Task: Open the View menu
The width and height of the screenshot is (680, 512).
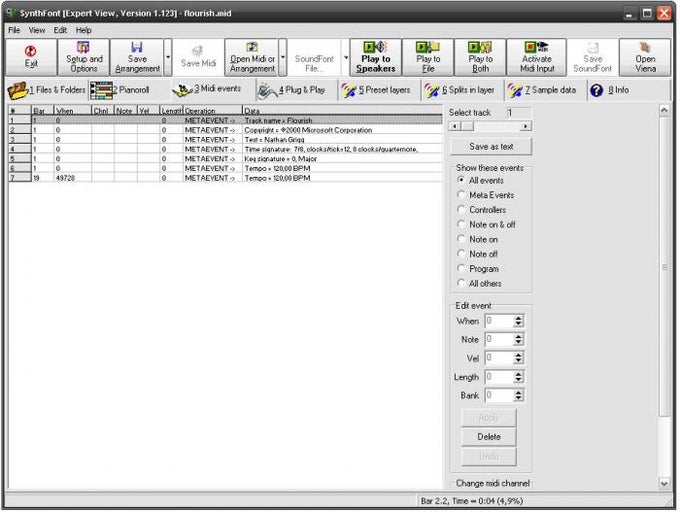Action: click(x=37, y=30)
